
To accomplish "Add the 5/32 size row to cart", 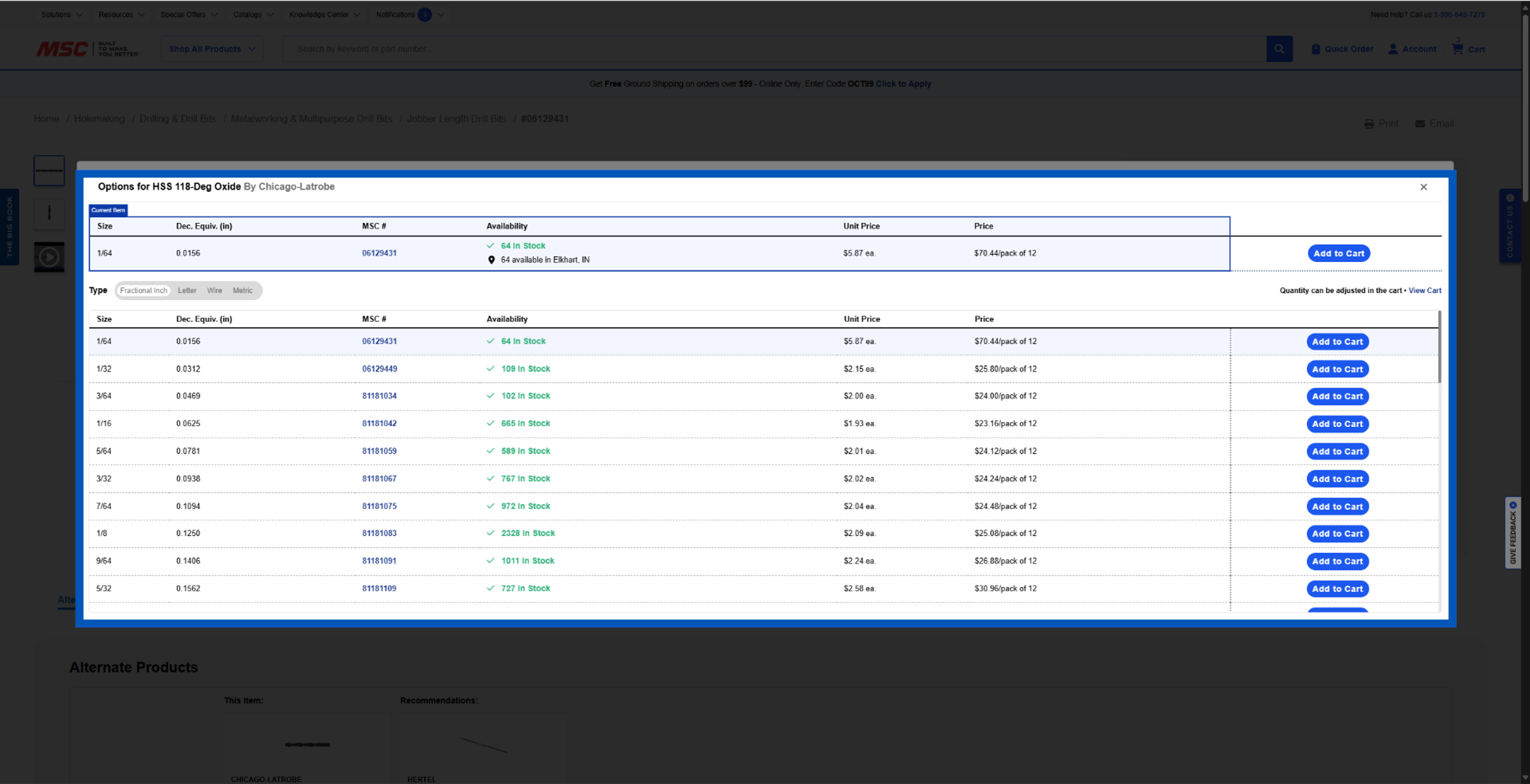I will [1337, 589].
